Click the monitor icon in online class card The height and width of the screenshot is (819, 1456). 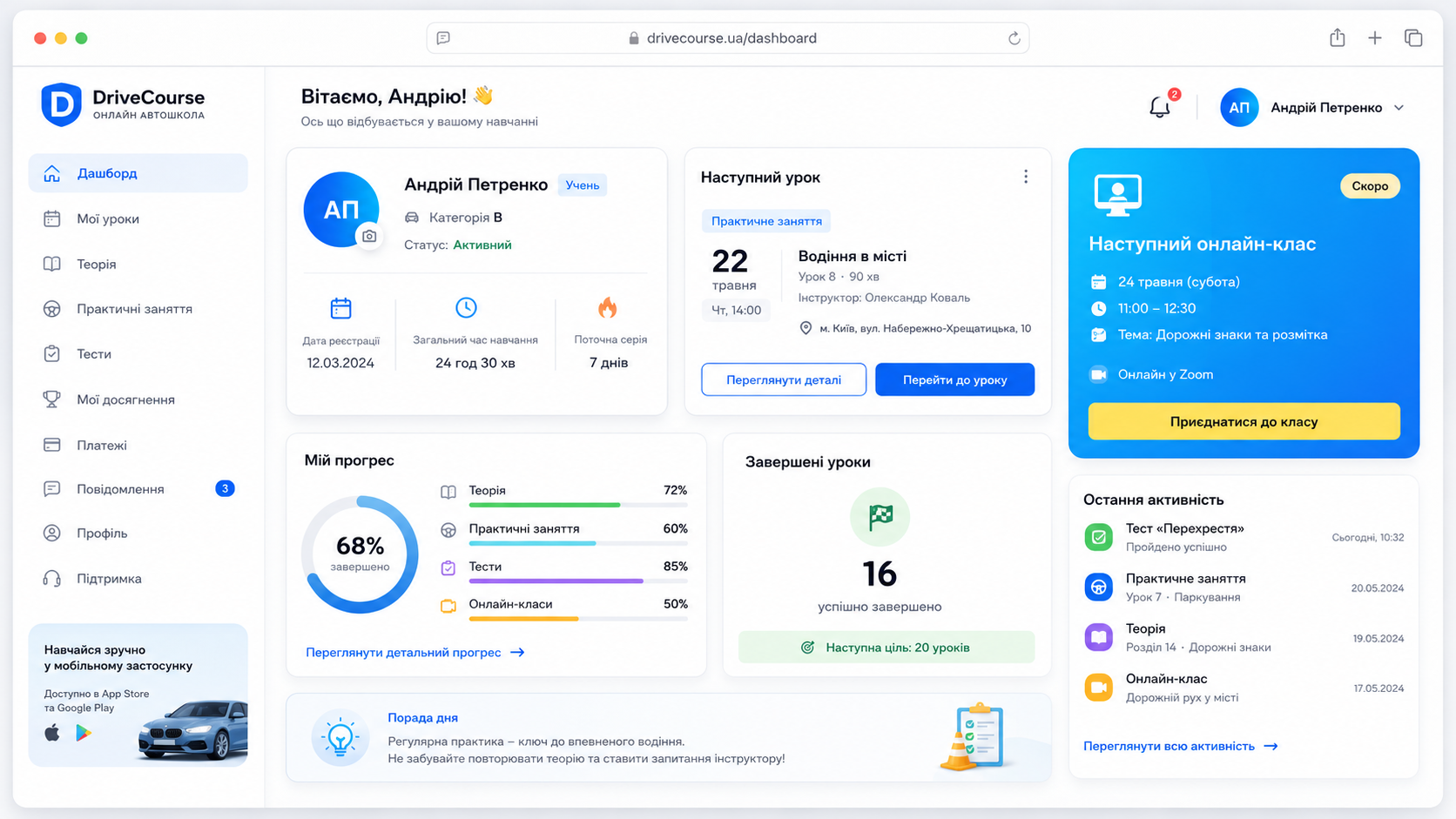tap(1117, 195)
